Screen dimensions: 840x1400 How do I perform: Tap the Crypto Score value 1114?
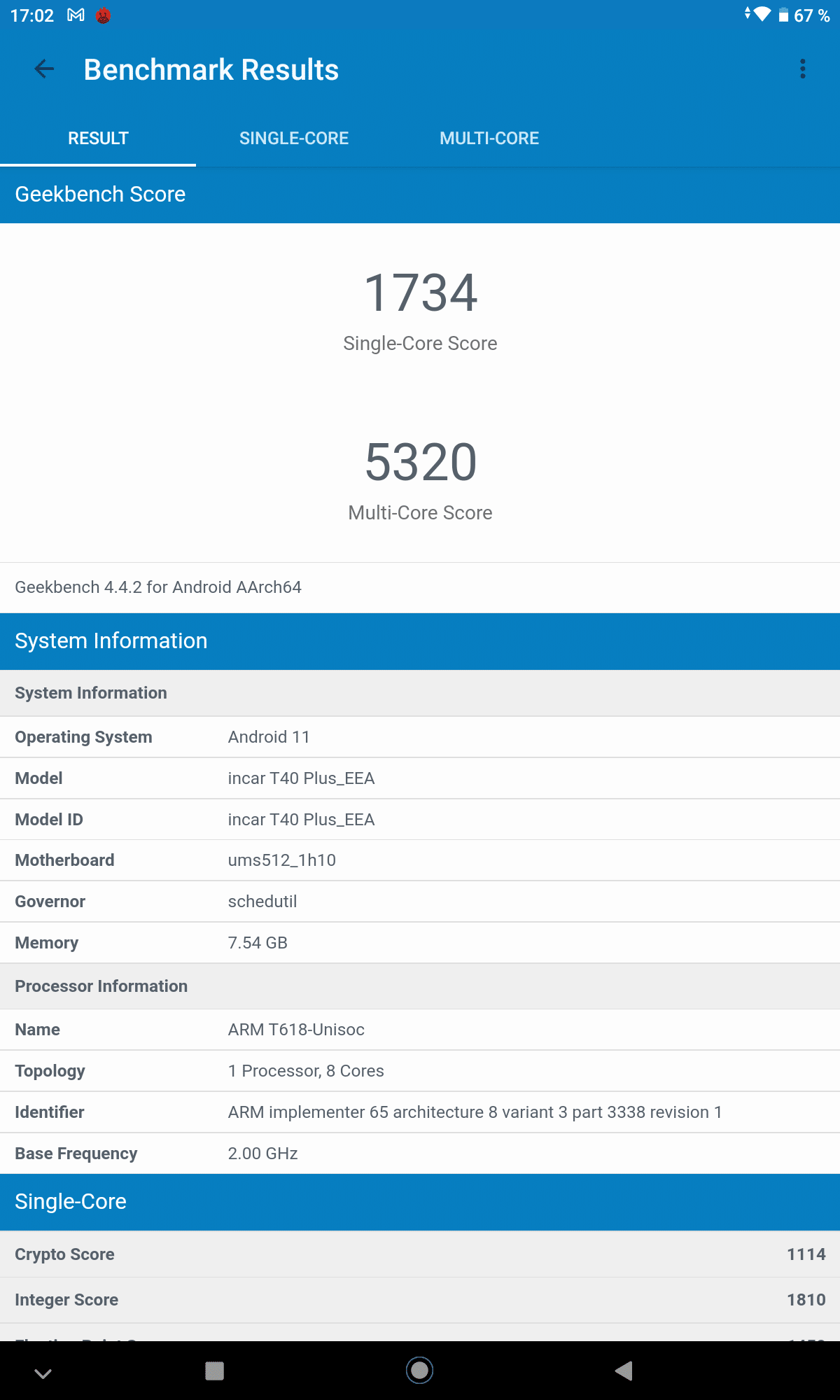pyautogui.click(x=806, y=1254)
